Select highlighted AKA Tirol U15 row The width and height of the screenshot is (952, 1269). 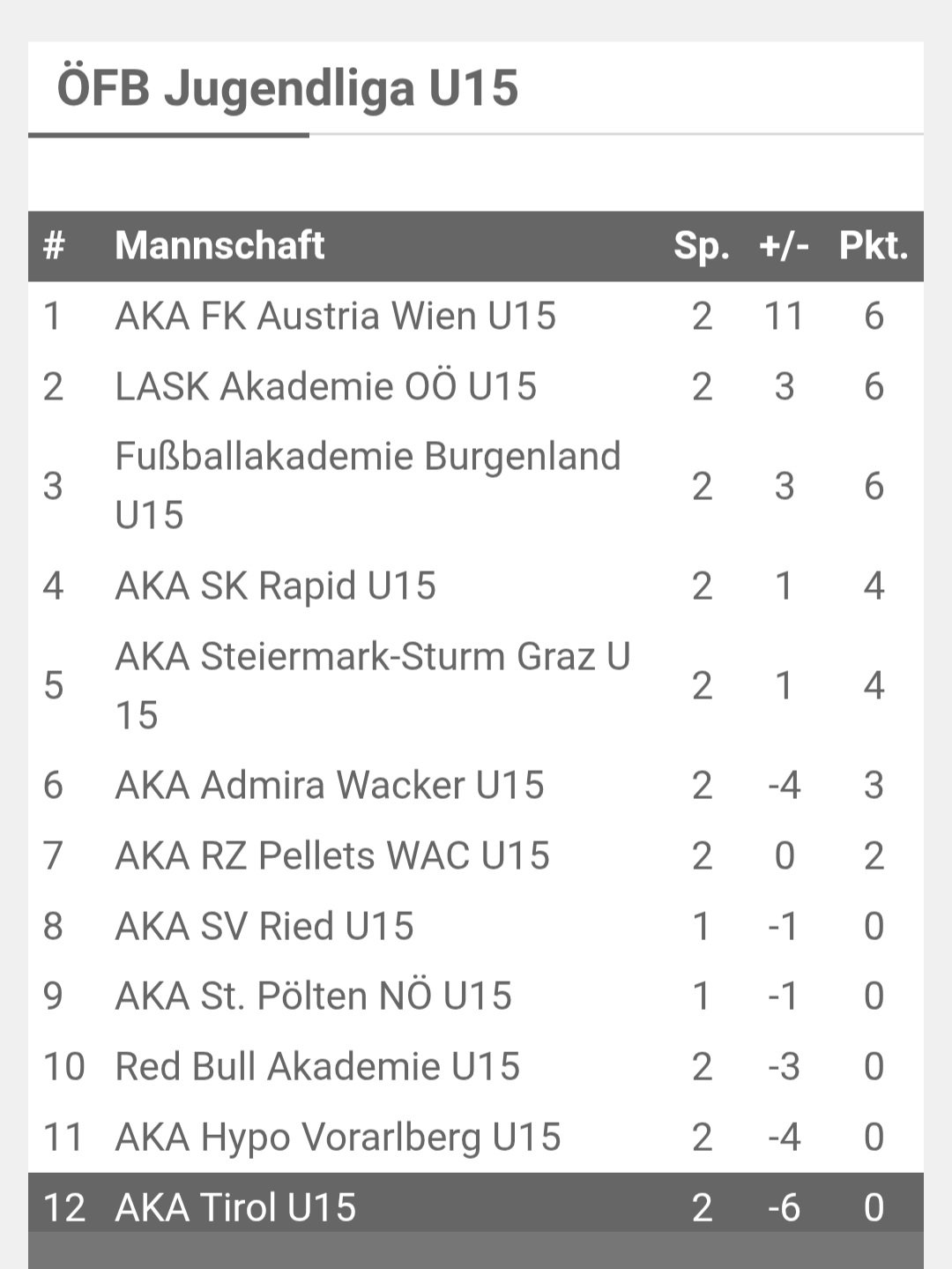[476, 1206]
